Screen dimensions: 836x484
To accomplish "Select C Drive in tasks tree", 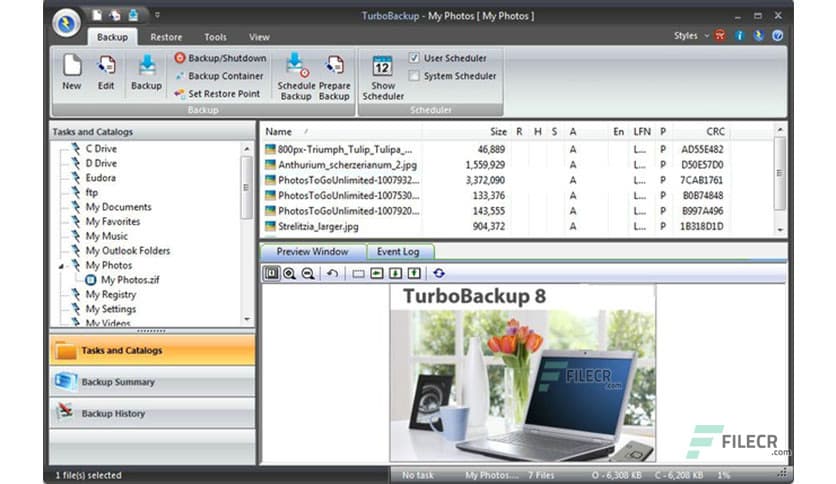I will pos(101,149).
